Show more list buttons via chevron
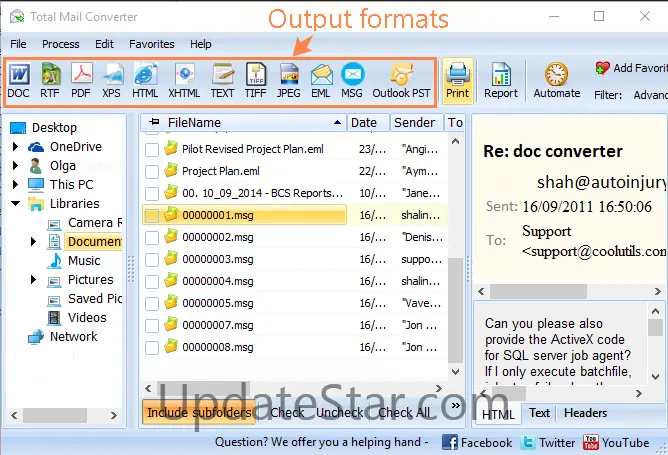 tap(455, 405)
